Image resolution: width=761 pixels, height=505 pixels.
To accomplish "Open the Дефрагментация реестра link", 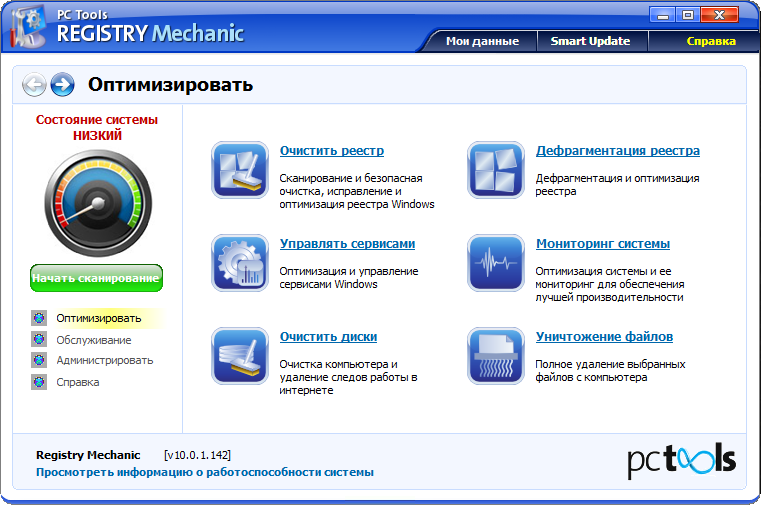I will pyautogui.click(x=618, y=151).
